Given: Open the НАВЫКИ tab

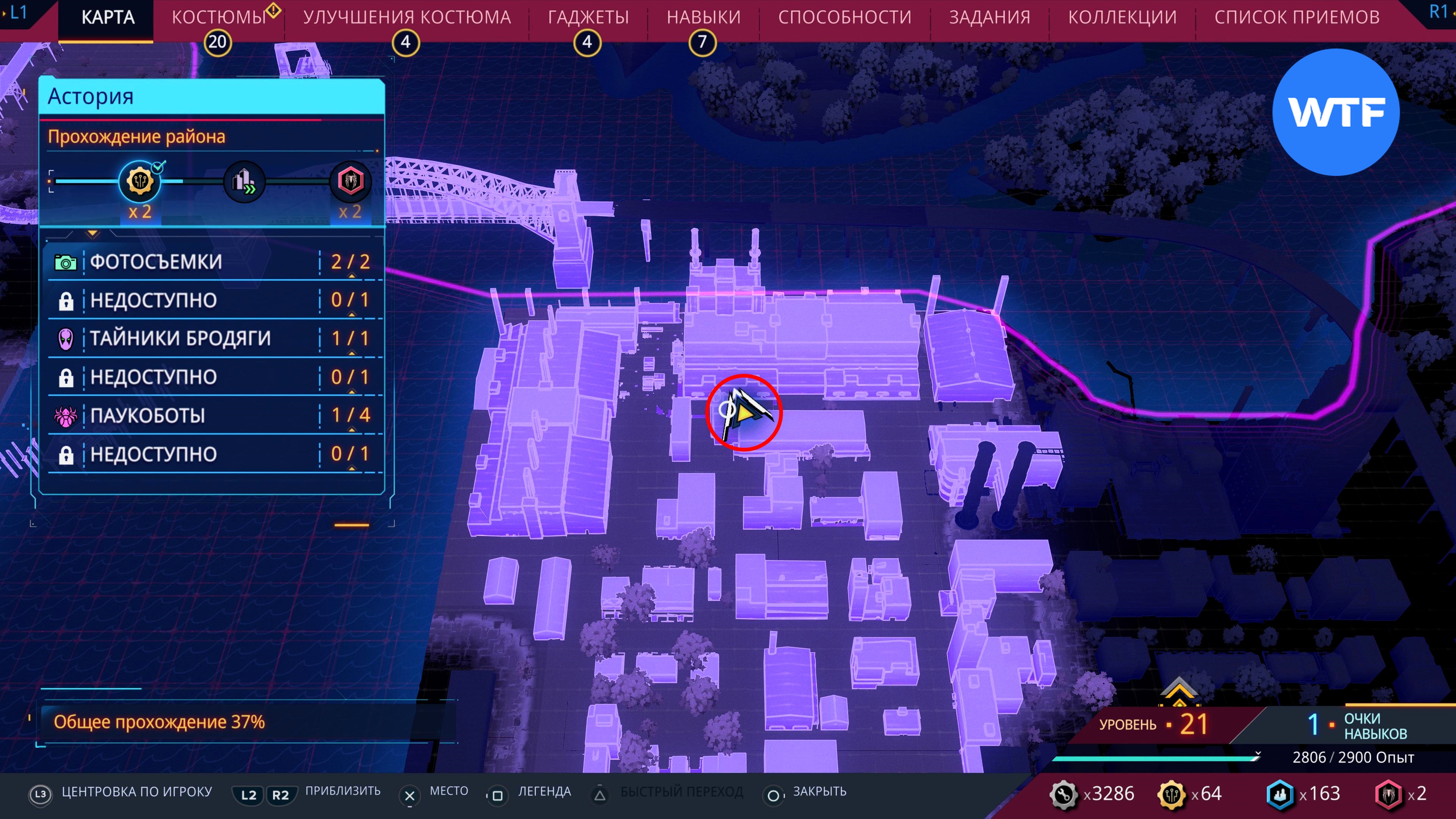Looking at the screenshot, I should 703,17.
